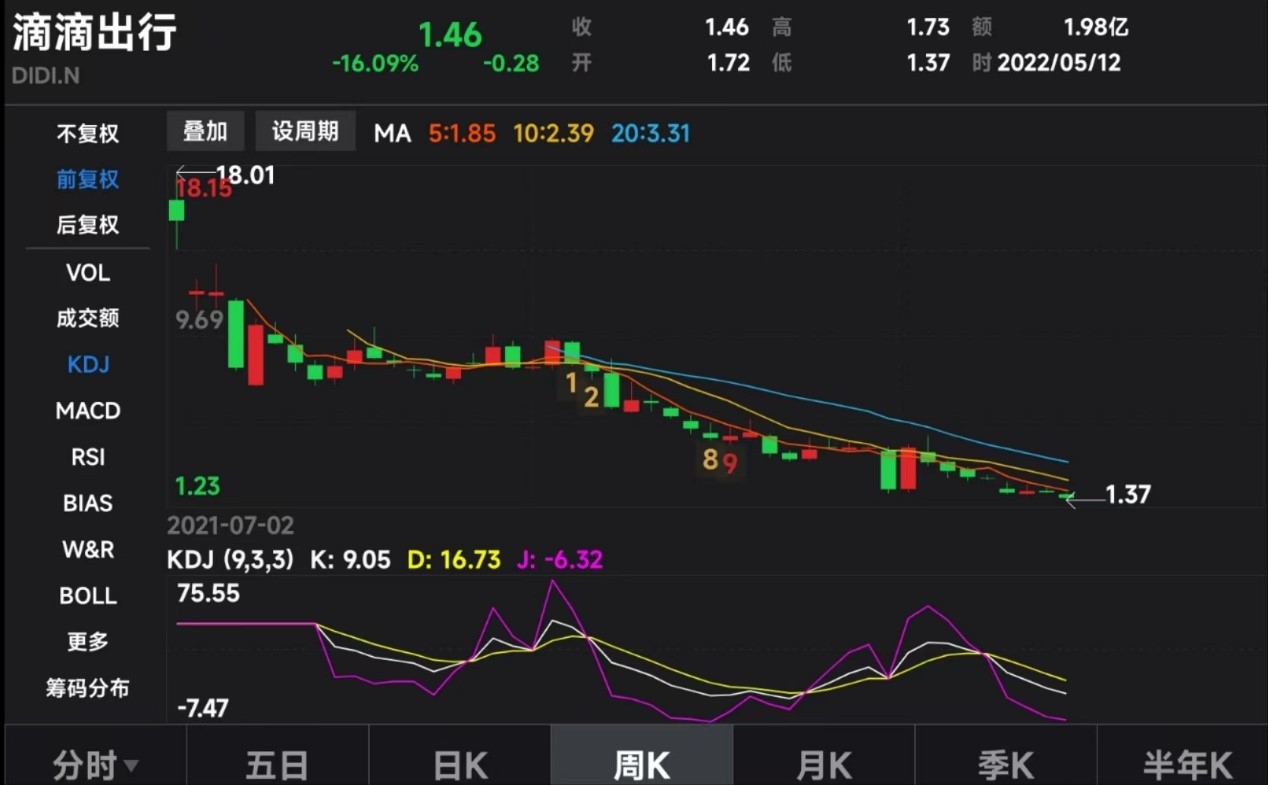This screenshot has width=1268, height=785.
Task: Open the 分时 tab dropdown
Action: coord(96,766)
